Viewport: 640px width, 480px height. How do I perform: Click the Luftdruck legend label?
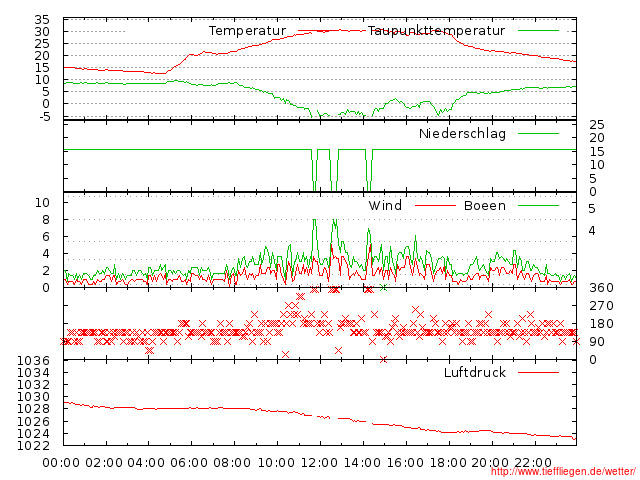(x=475, y=372)
